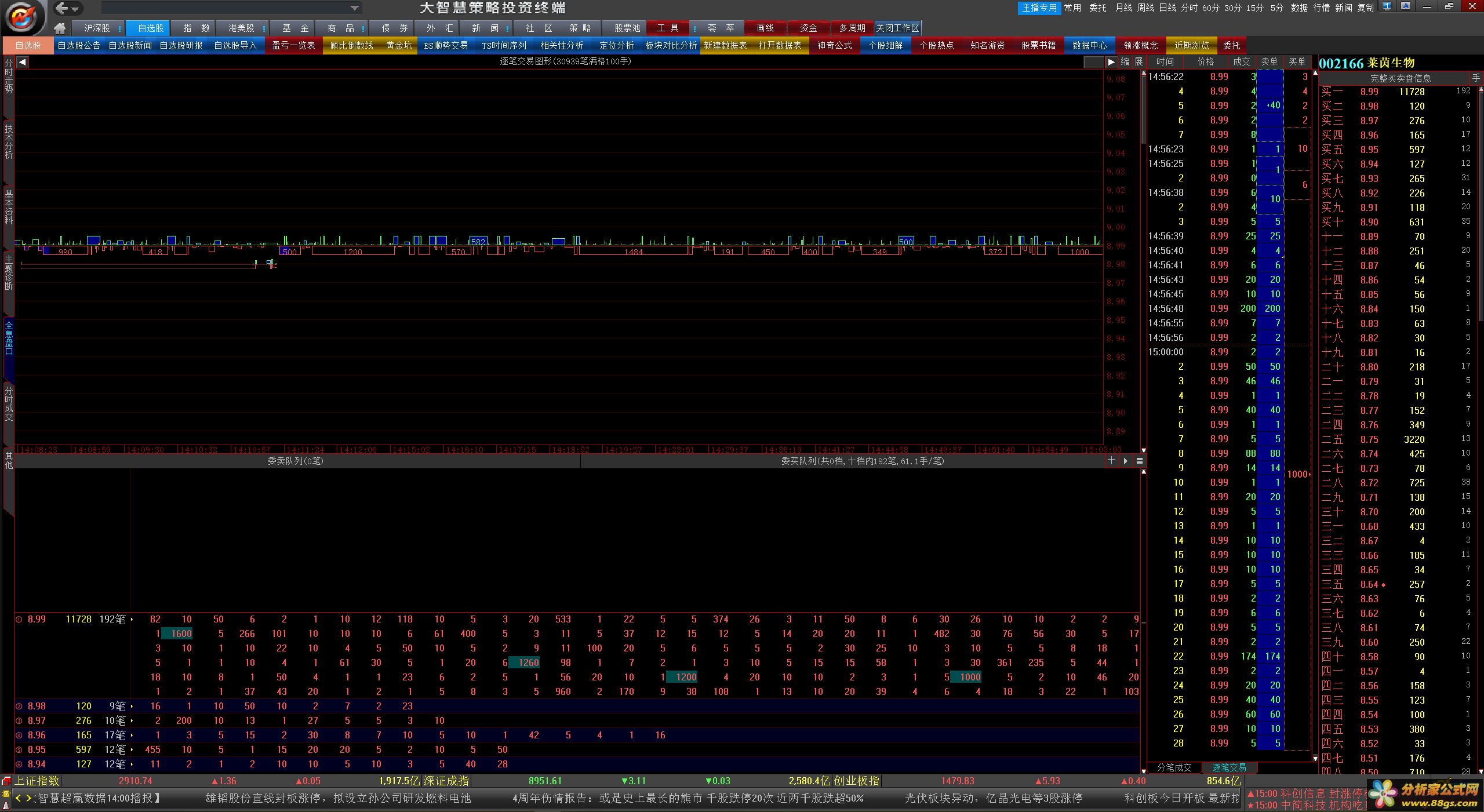1484x812 pixels.
Task: Click the small input box beside chart arrow
Action: pyautogui.click(x=1094, y=62)
